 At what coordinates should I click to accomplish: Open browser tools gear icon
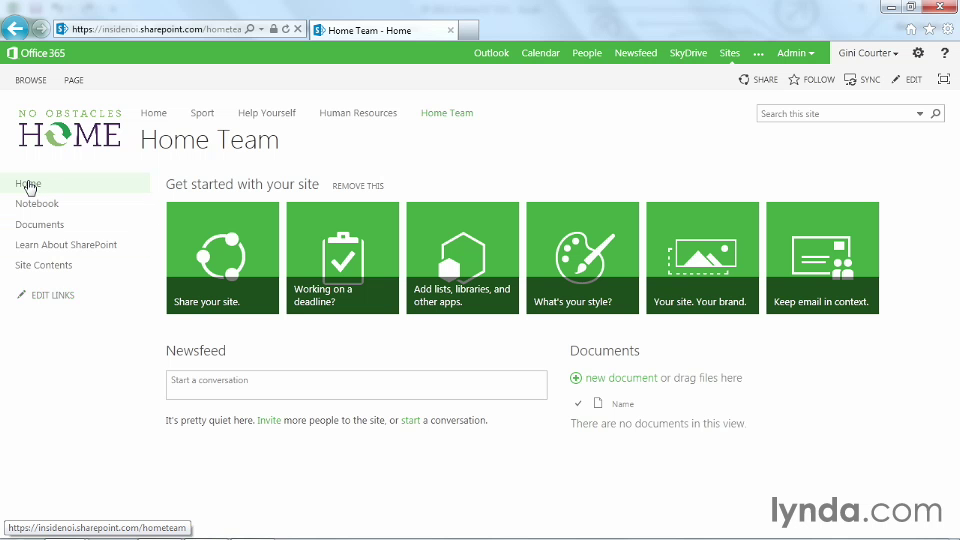pyautogui.click(x=948, y=29)
